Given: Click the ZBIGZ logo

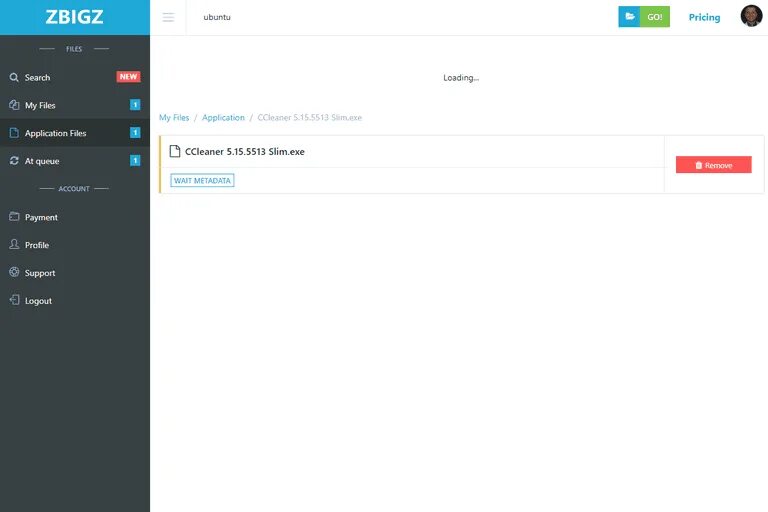Looking at the screenshot, I should coord(74,17).
